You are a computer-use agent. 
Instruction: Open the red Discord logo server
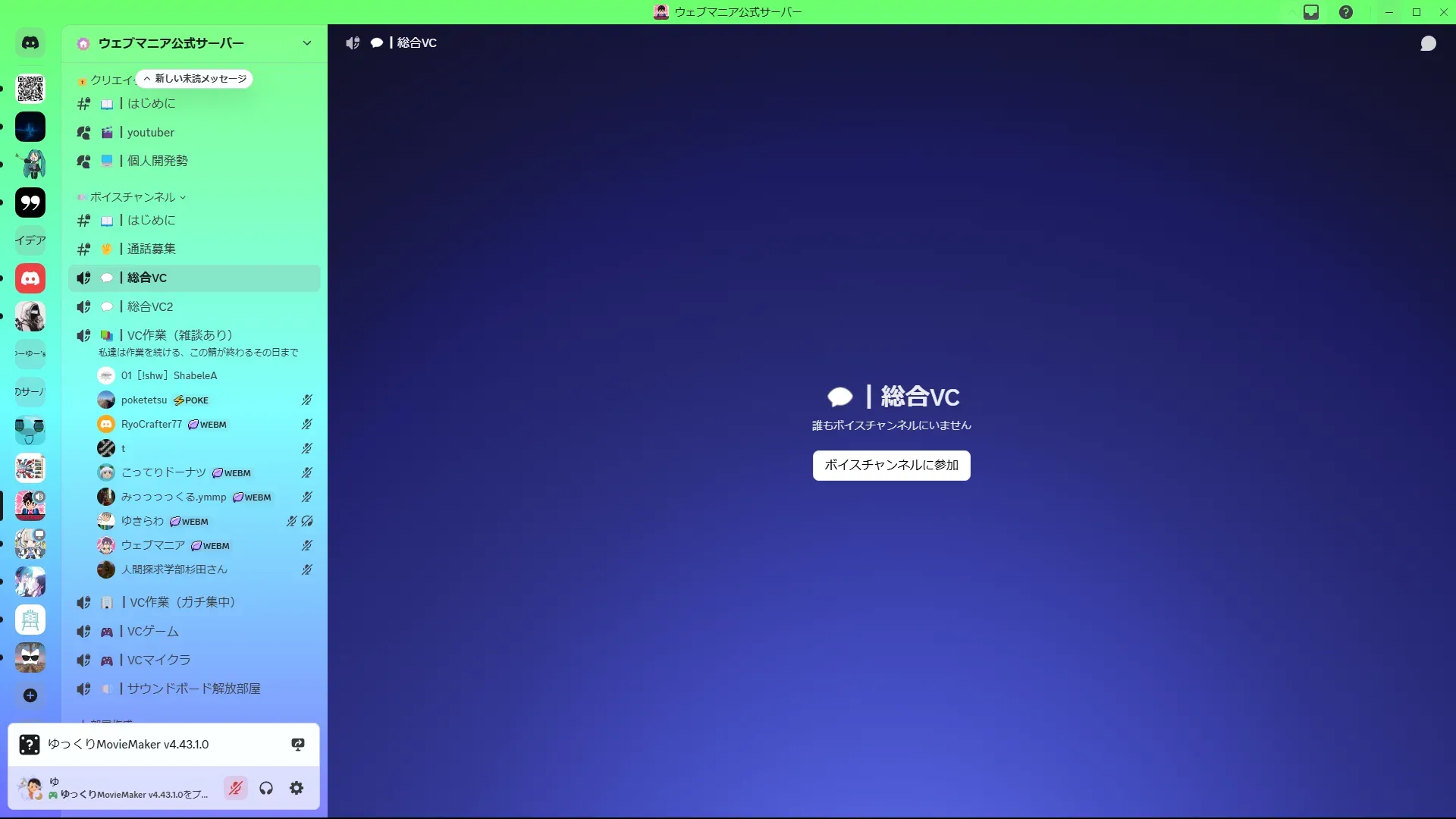[x=30, y=278]
